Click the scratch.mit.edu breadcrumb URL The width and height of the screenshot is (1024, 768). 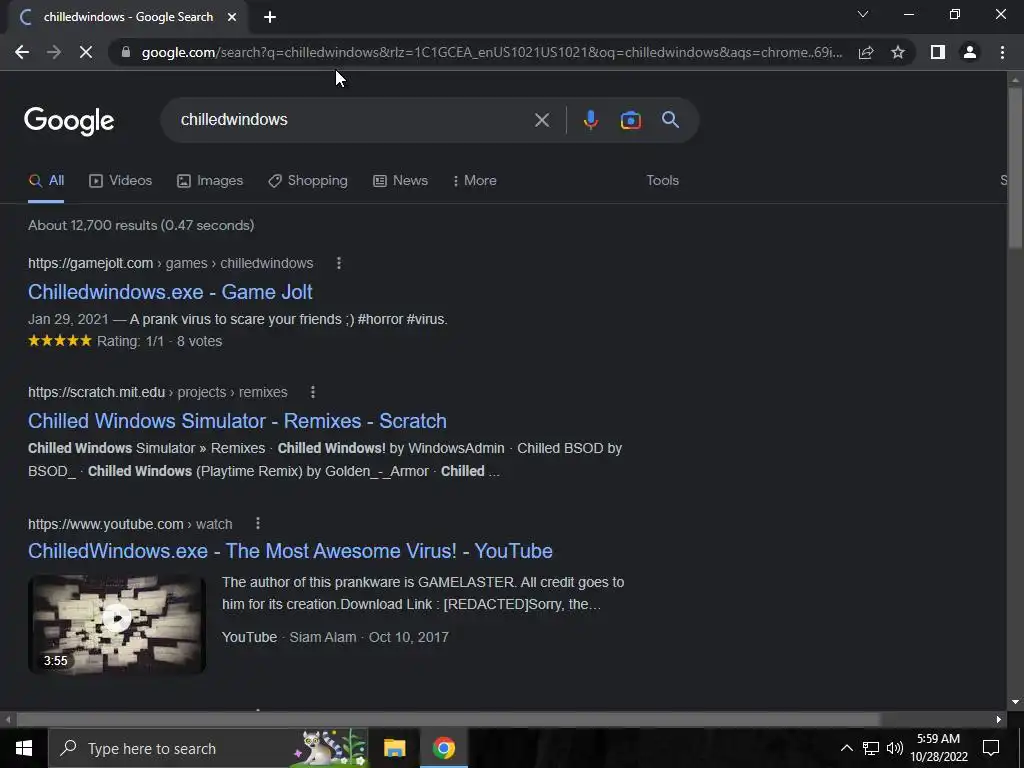point(157,392)
